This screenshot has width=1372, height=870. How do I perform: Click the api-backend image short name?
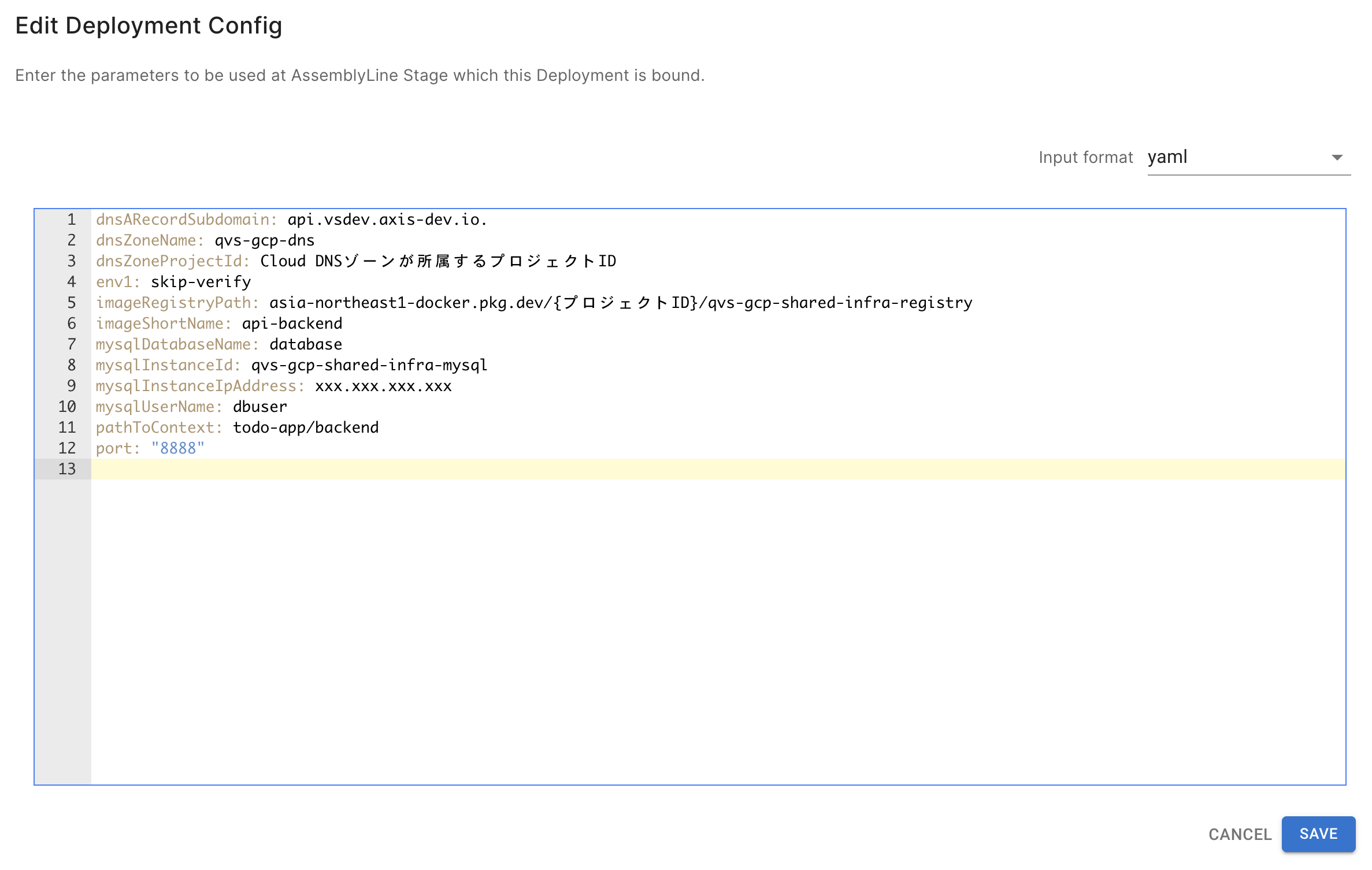pos(292,324)
